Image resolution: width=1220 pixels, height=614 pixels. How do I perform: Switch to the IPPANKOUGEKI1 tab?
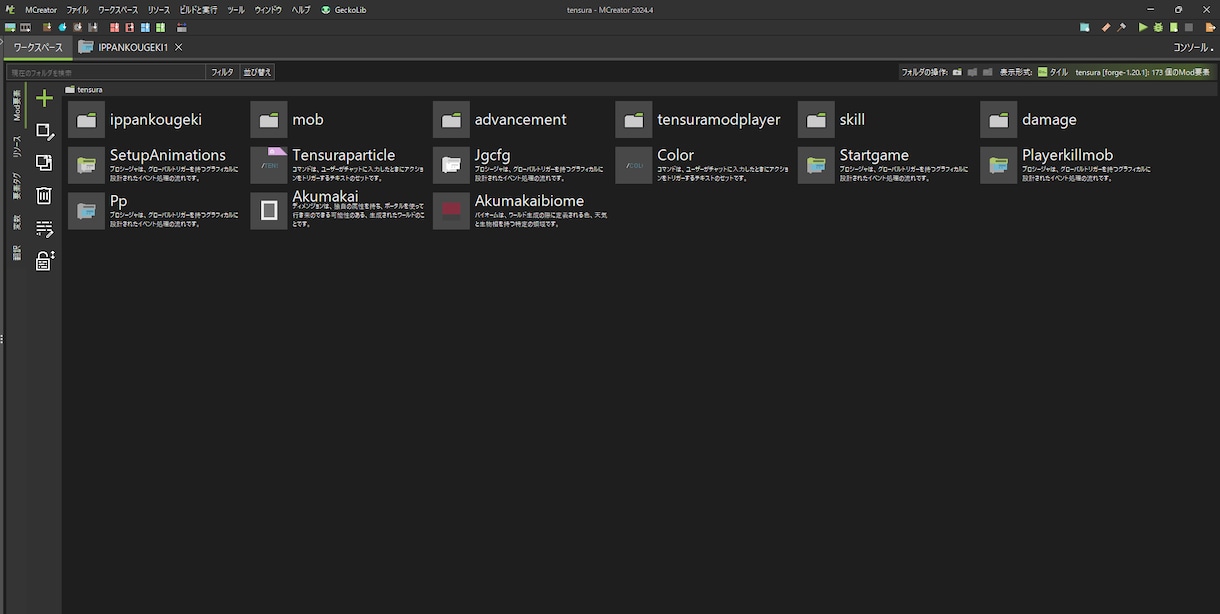[x=133, y=47]
